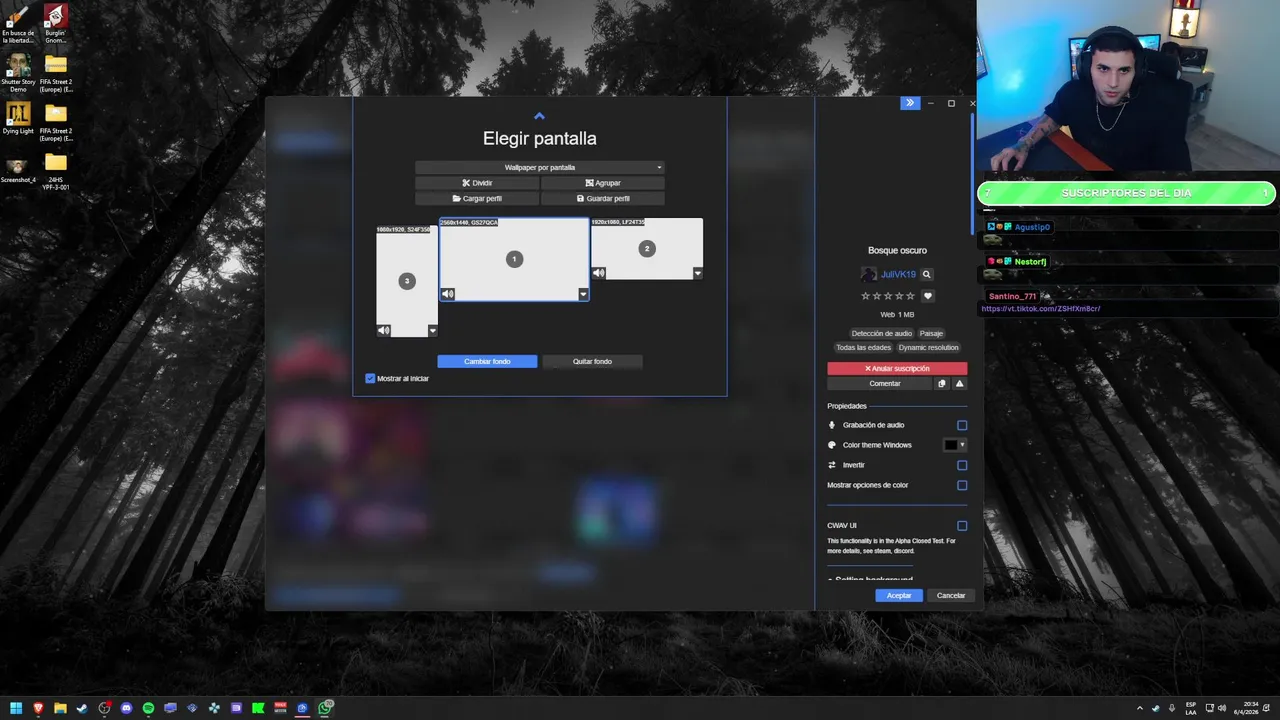Open author JuliVK19 profile link
The height and width of the screenshot is (720, 1280).
click(898, 274)
